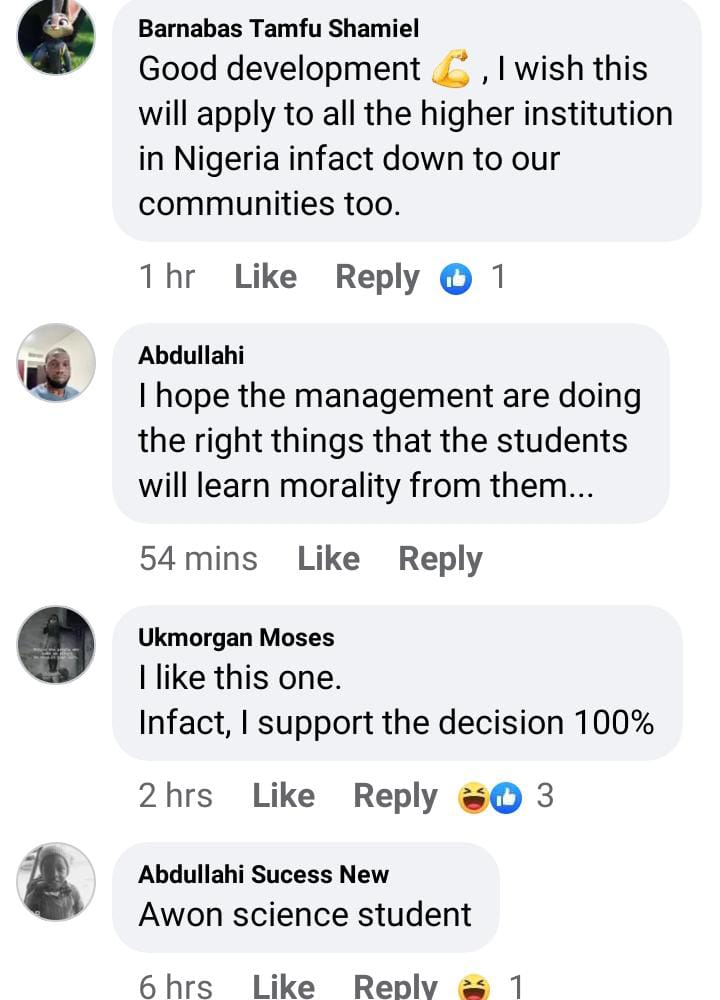Click the haha reaction icon on Abdullahi Sucess New's comment
The image size is (720, 1000).
point(473,989)
